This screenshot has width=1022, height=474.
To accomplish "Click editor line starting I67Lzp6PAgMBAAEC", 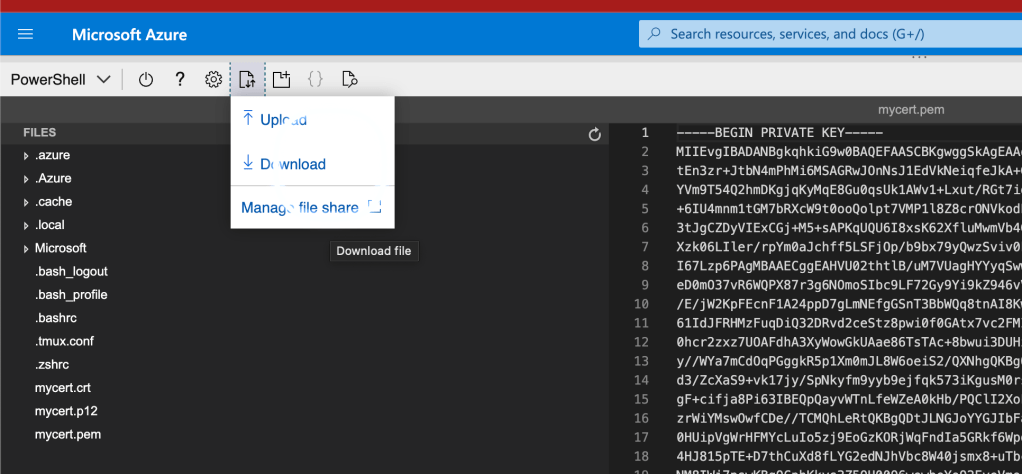I will [x=849, y=265].
